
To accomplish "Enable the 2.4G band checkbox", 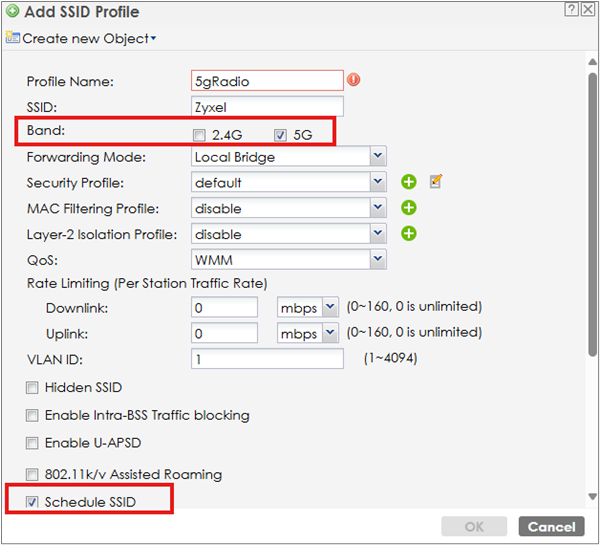I will (x=199, y=135).
